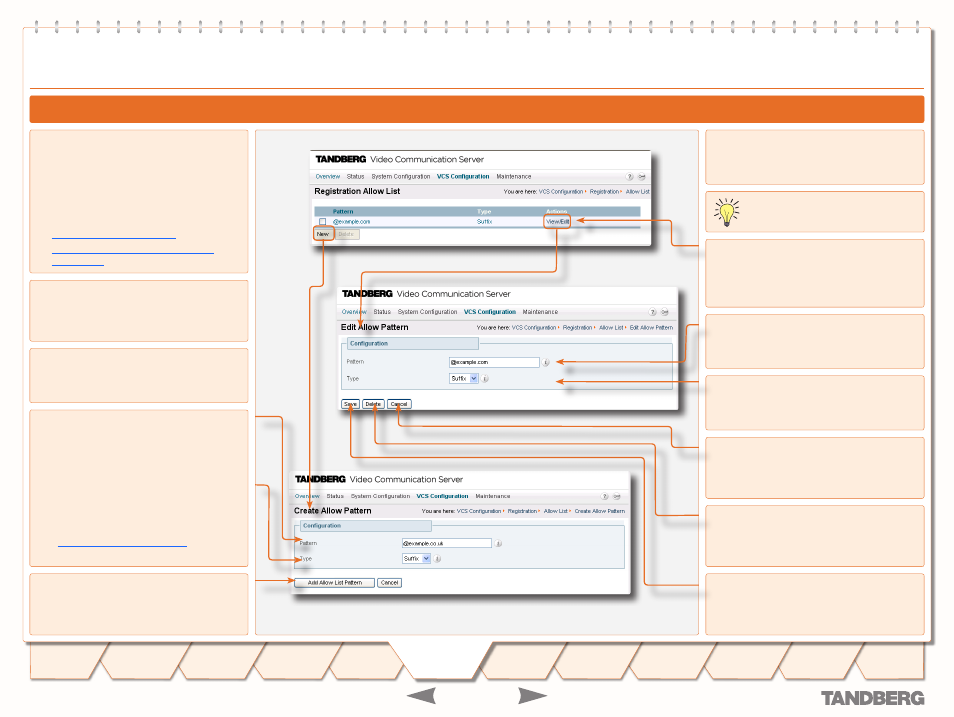The height and width of the screenshot is (717, 954).
Task: Open help icon in Registration Allow List window
Action: pyautogui.click(x=630, y=177)
